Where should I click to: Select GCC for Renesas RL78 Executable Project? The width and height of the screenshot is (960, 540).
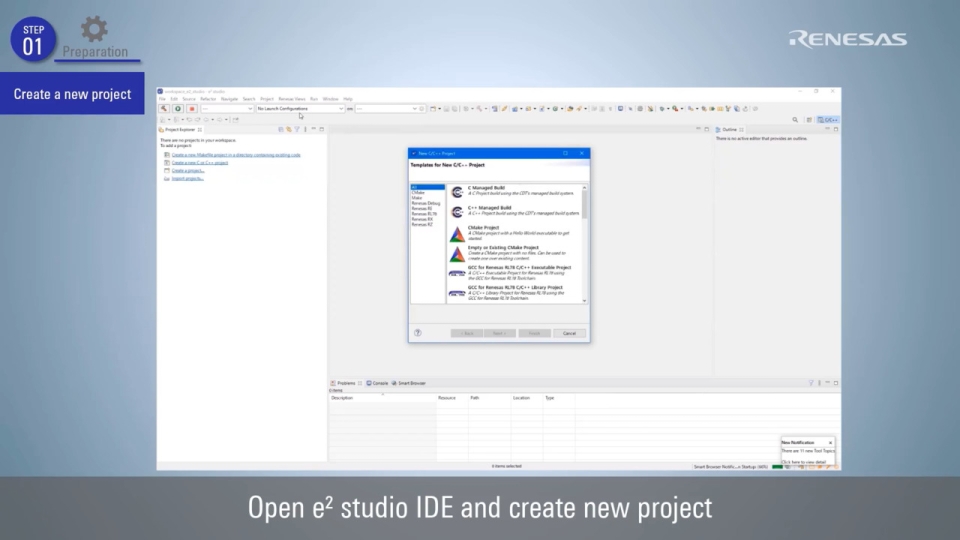point(514,273)
